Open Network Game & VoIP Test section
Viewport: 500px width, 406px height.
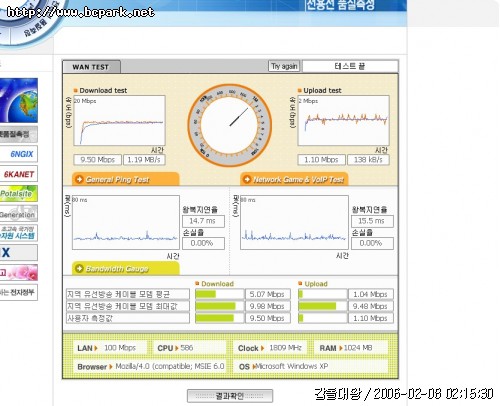(x=294, y=179)
